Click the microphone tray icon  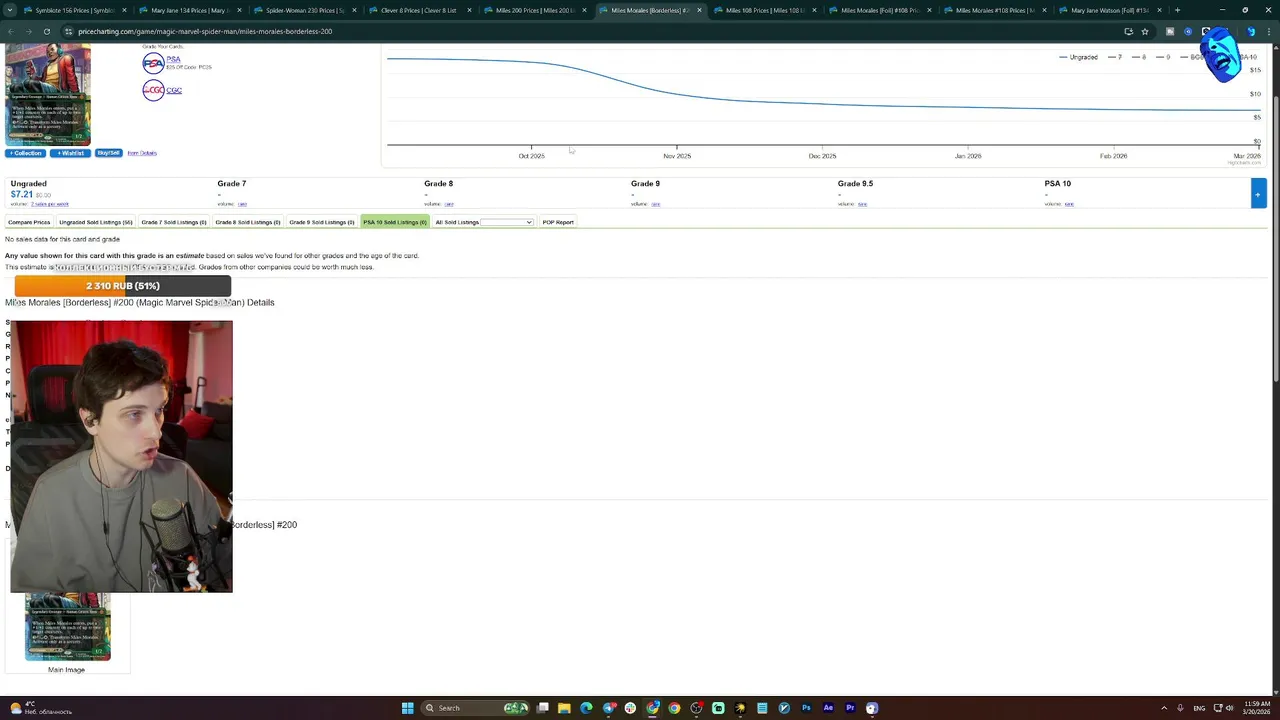[x=1180, y=708]
